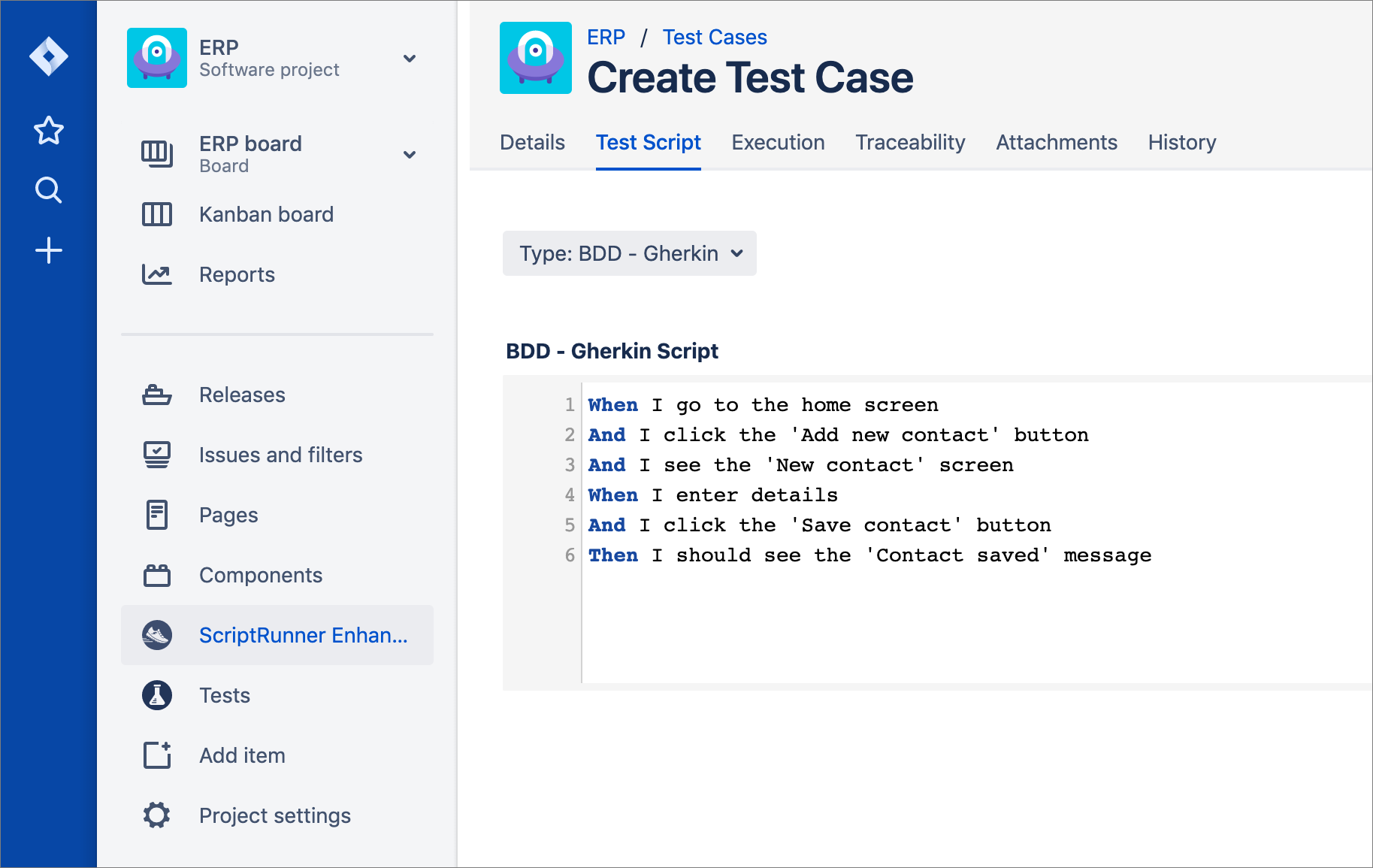This screenshot has width=1373, height=868.
Task: Open the Type: BDD - Gherkin dropdown
Action: pyautogui.click(x=629, y=253)
